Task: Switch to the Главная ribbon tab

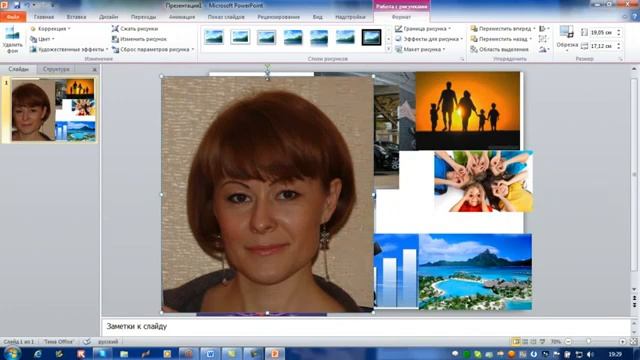Action: (x=44, y=17)
